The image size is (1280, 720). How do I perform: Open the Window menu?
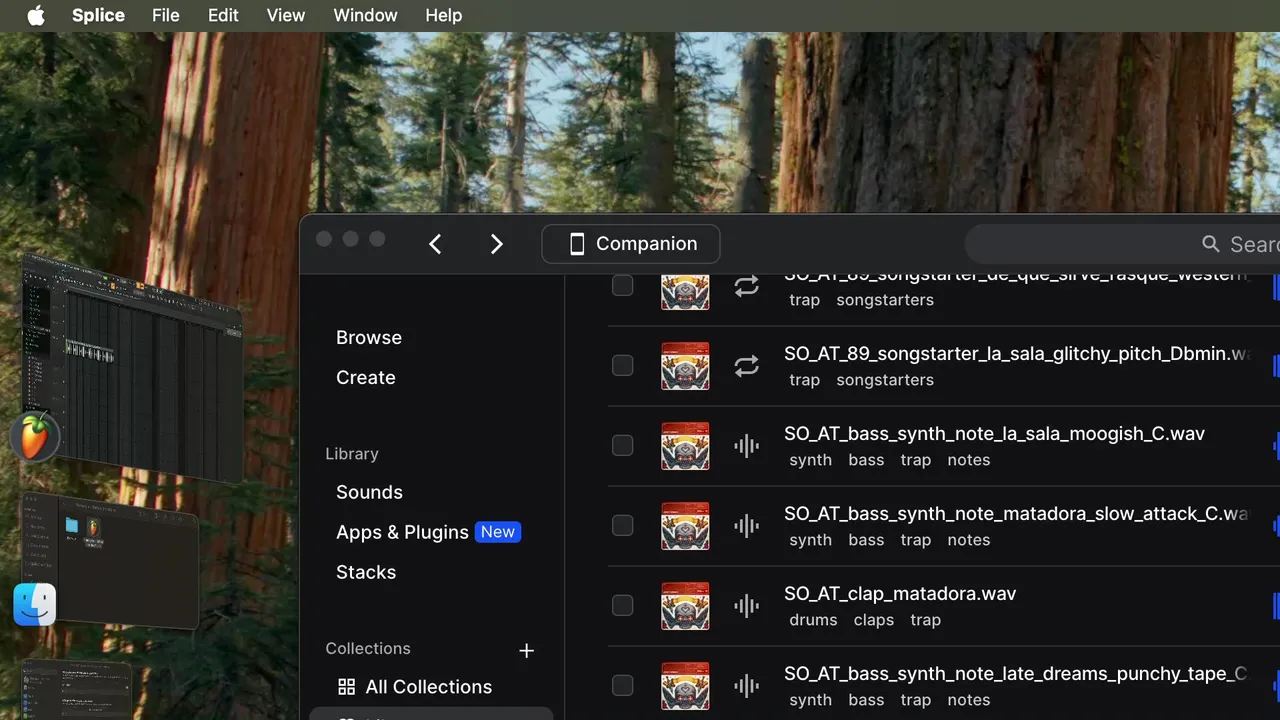[365, 15]
